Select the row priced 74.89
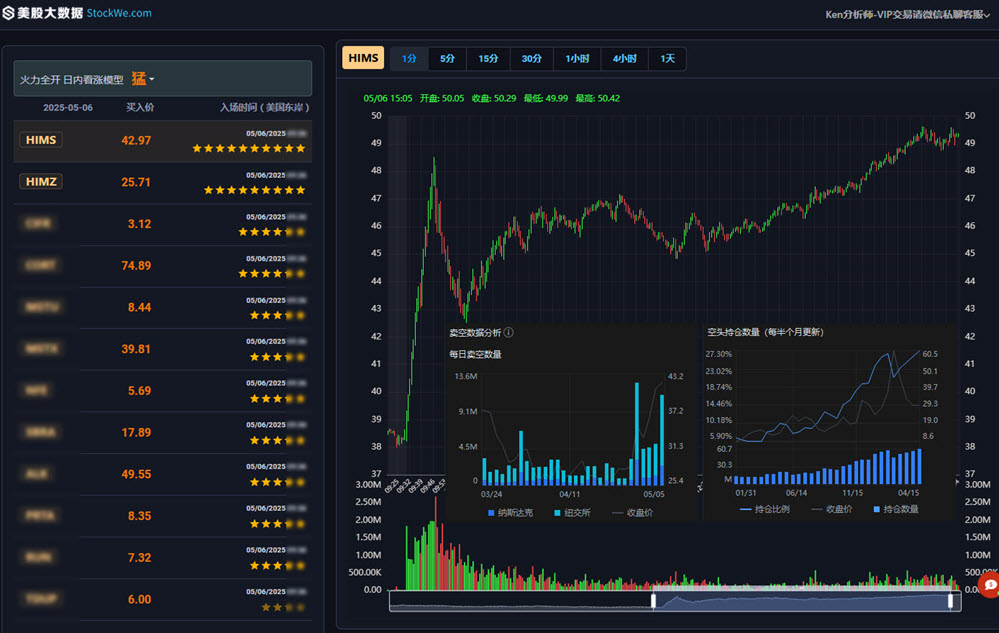This screenshot has width=999, height=633. [162, 266]
